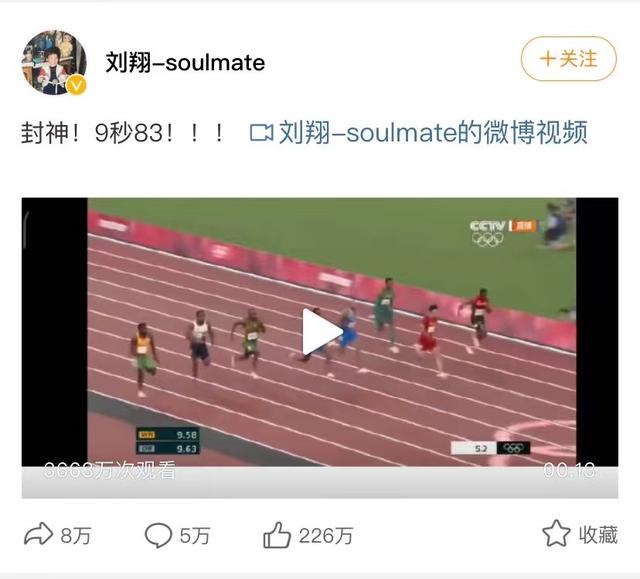Click the 00:13 video duration label
This screenshot has width=640, height=579.
coord(569,470)
